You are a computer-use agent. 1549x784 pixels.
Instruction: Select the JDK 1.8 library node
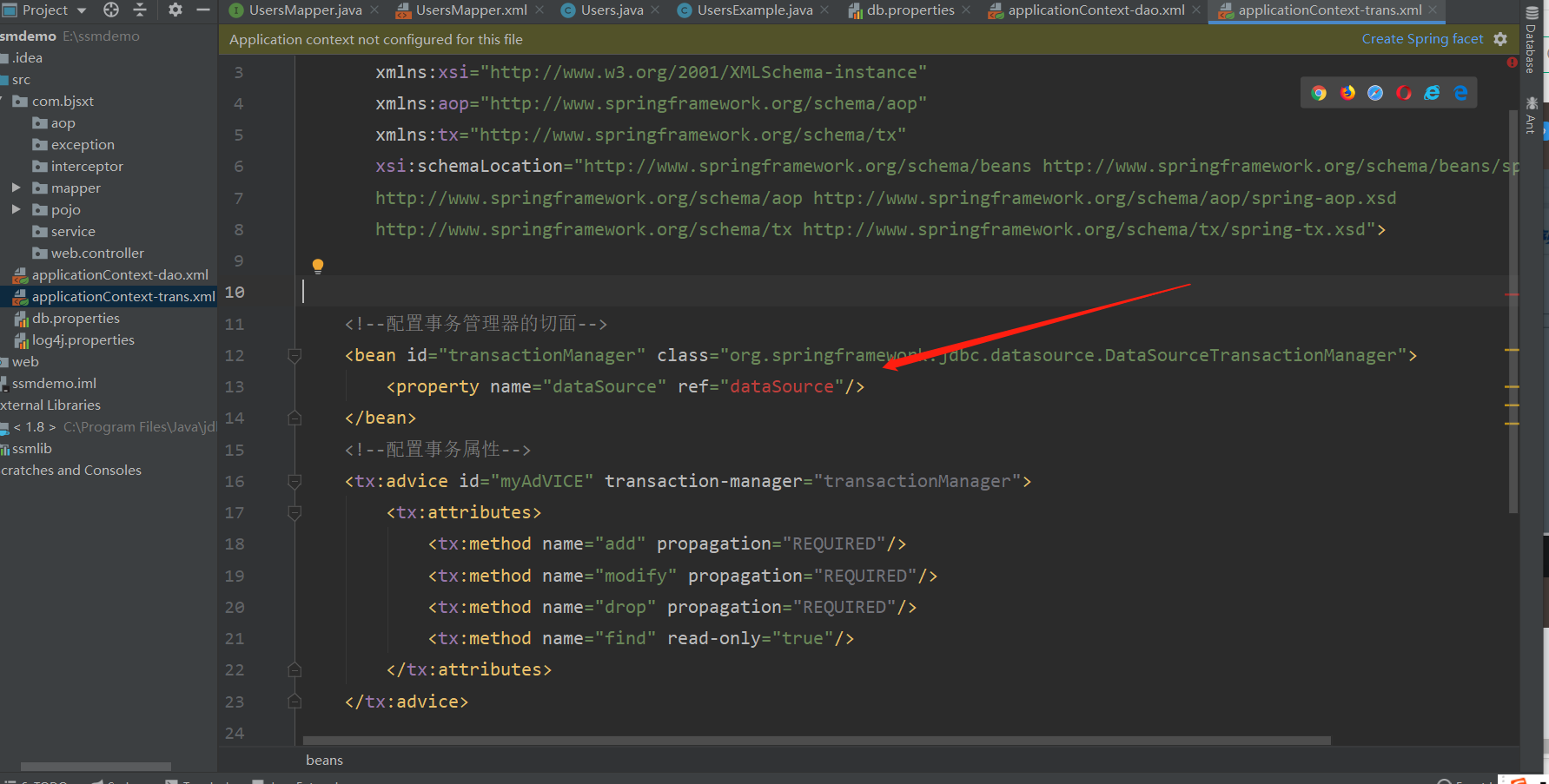[109, 427]
